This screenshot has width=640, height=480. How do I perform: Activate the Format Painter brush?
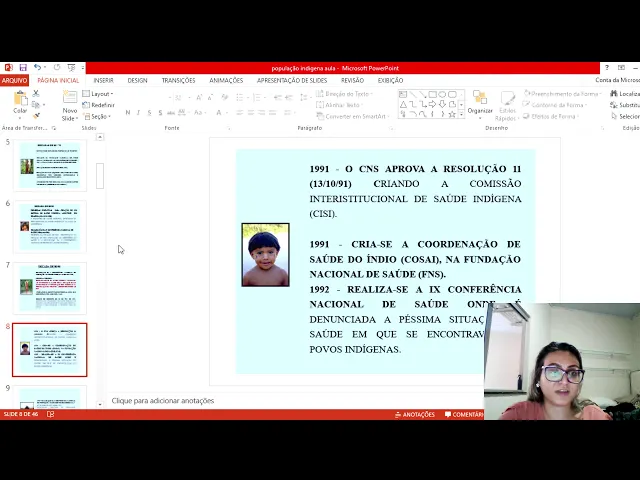(36, 116)
